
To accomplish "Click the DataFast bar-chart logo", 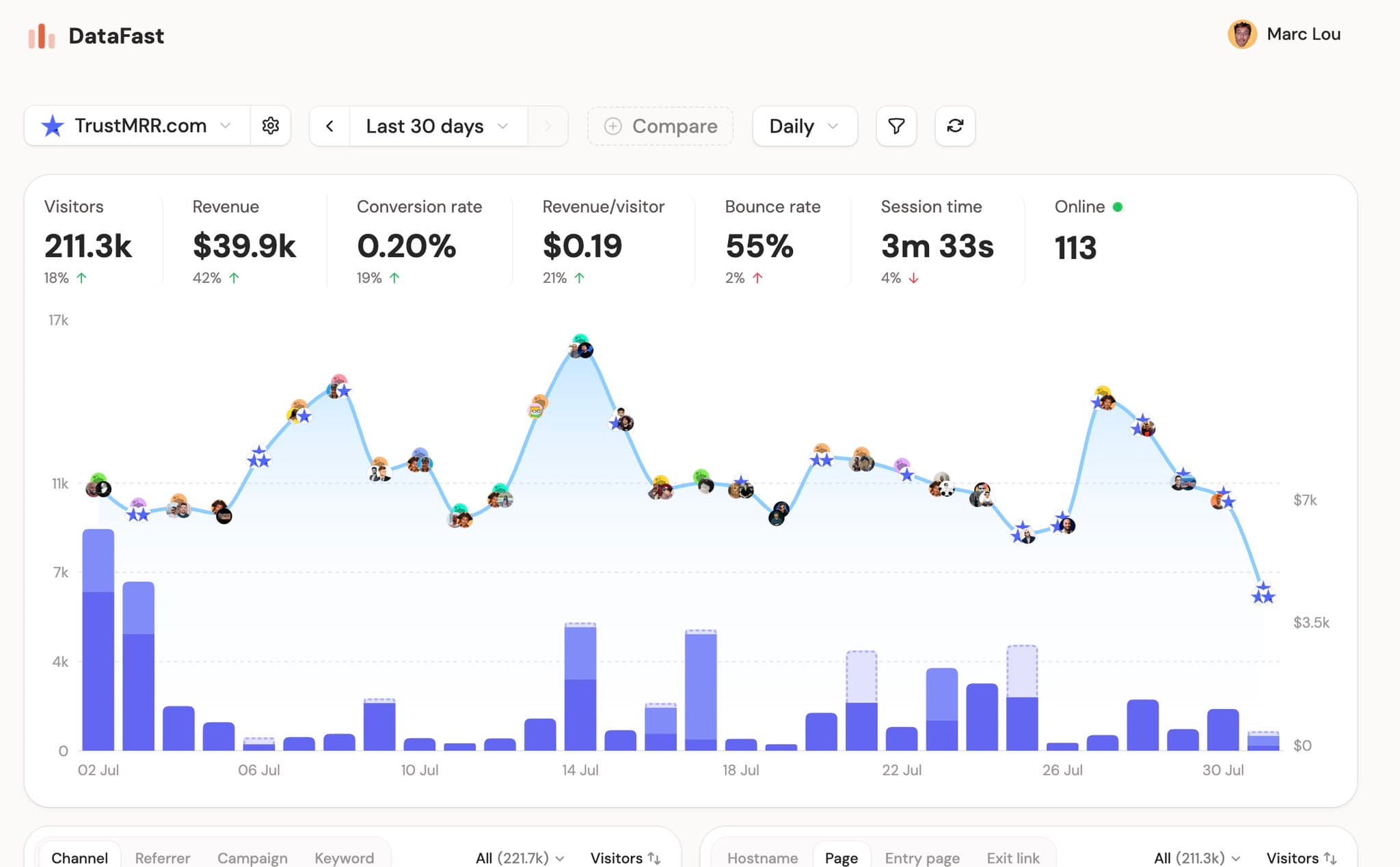I will tap(41, 36).
